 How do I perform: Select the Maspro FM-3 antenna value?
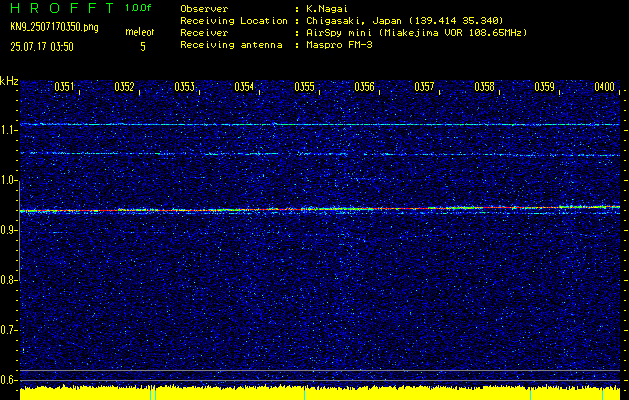point(339,45)
